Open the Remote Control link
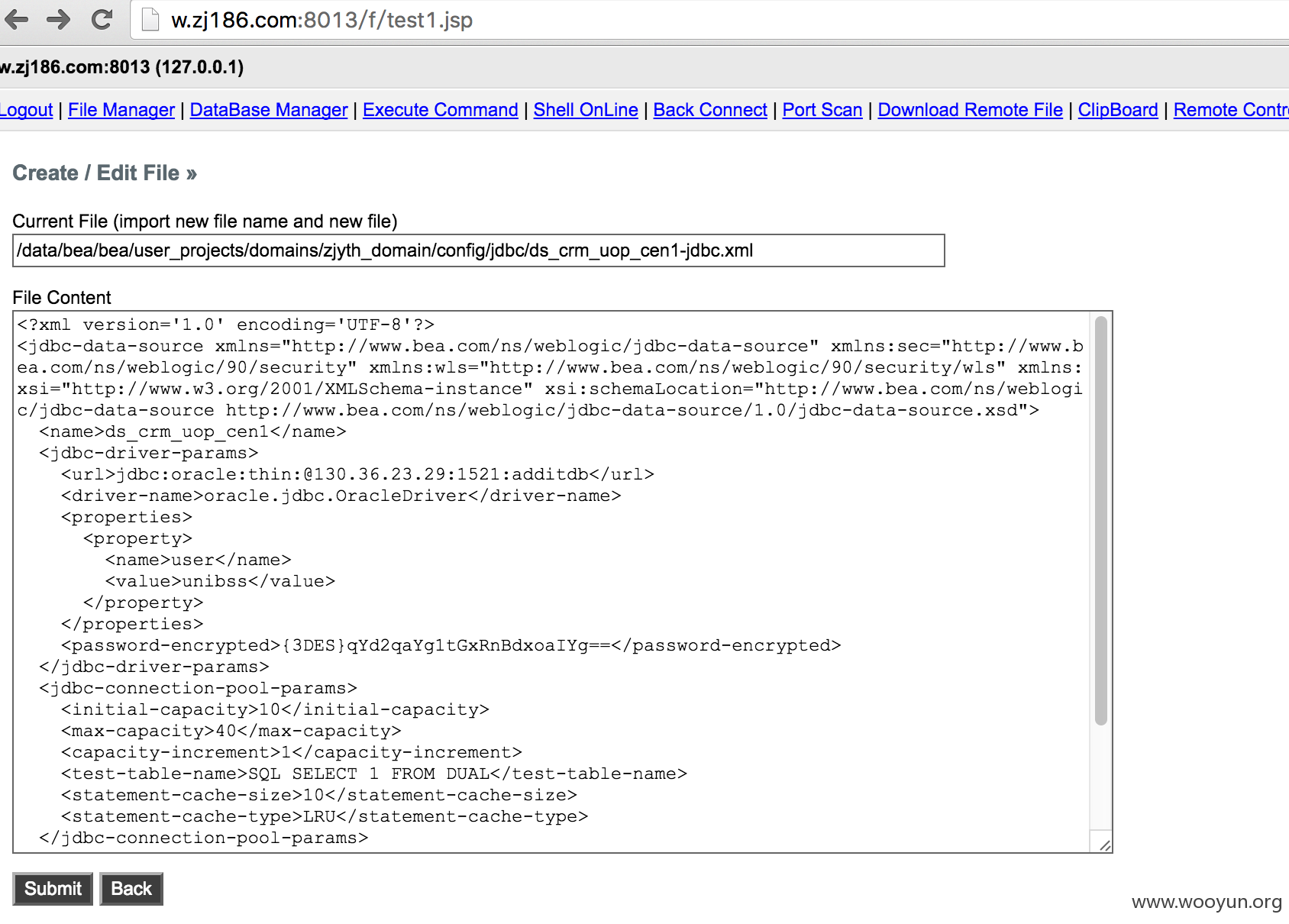The width and height of the screenshot is (1289, 924). click(x=1231, y=110)
